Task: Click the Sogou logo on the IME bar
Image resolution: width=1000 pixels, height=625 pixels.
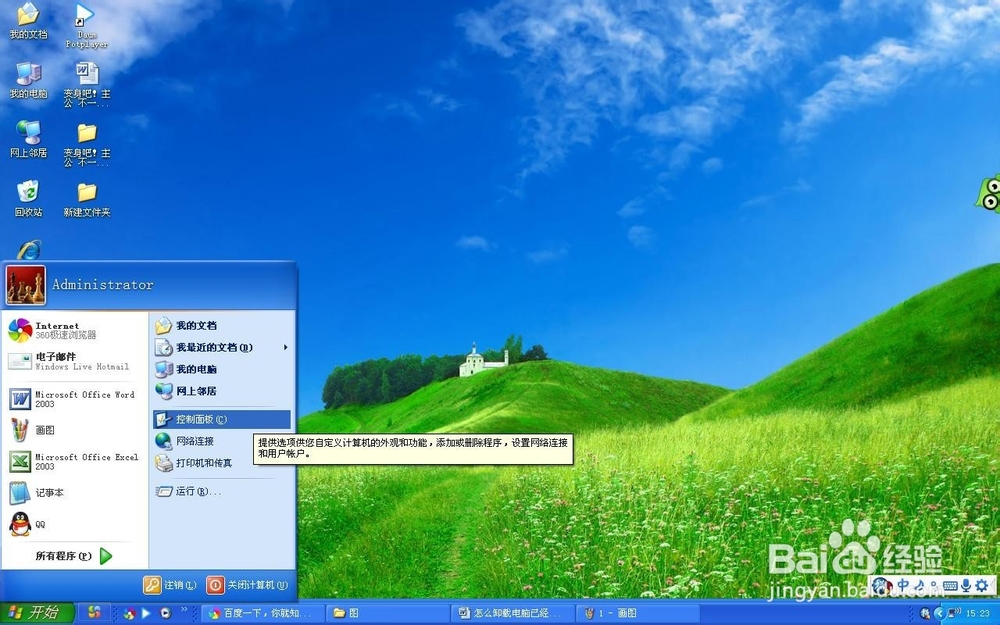Action: click(x=882, y=585)
